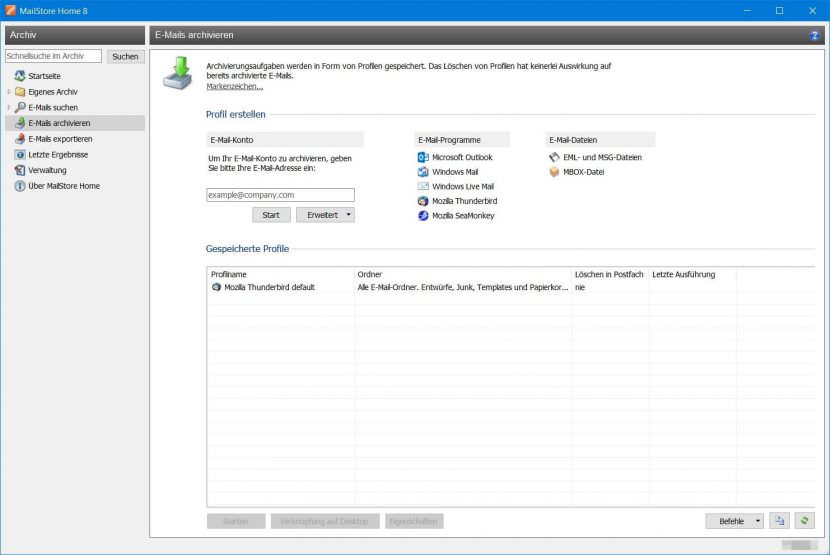The width and height of the screenshot is (830, 555).
Task: Click the Löschen in Postfach column header
Action: tap(609, 274)
